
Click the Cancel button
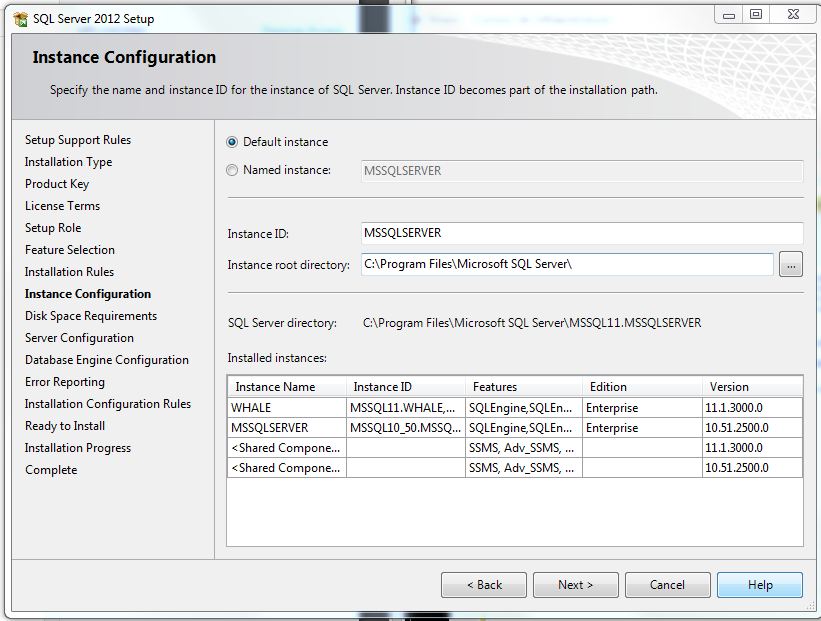click(x=668, y=585)
